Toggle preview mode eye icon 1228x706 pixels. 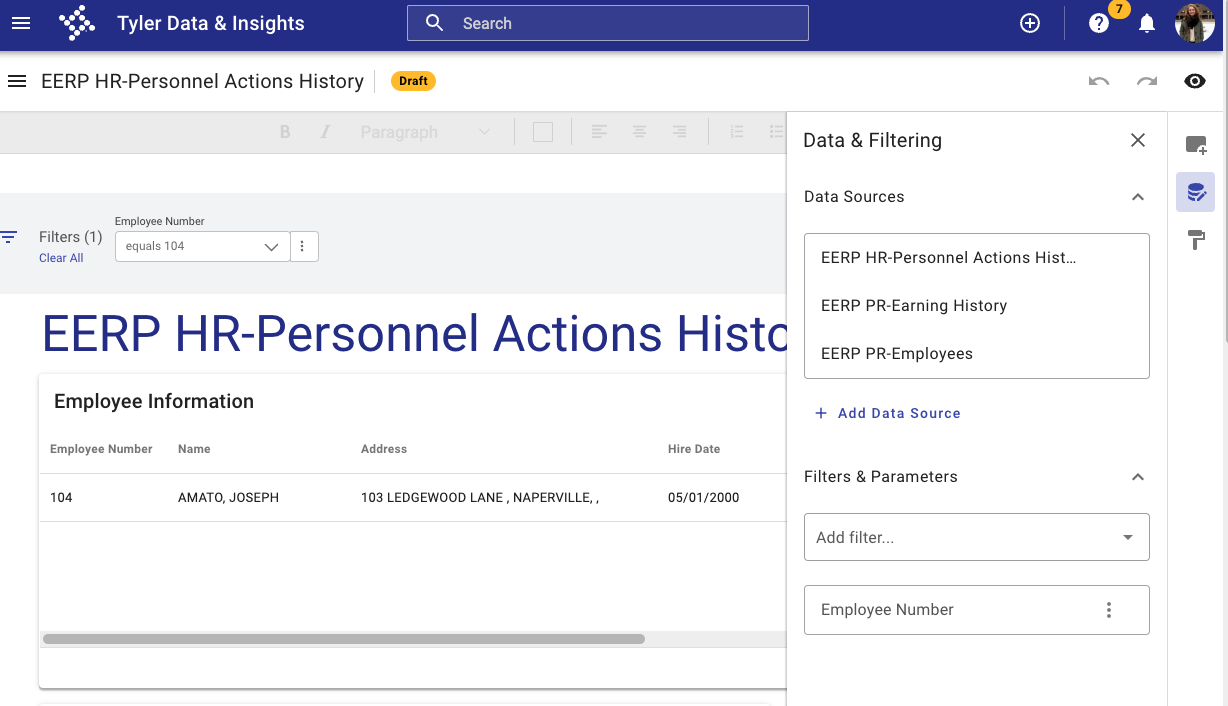1195,81
